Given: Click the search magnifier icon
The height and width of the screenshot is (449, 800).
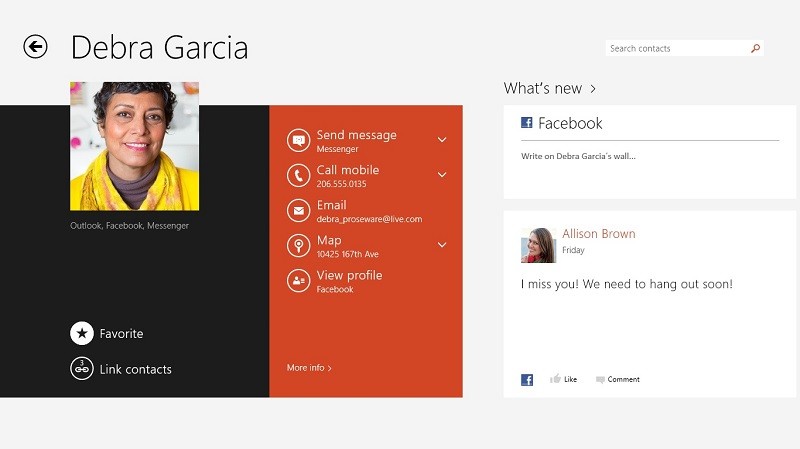Looking at the screenshot, I should (x=755, y=48).
